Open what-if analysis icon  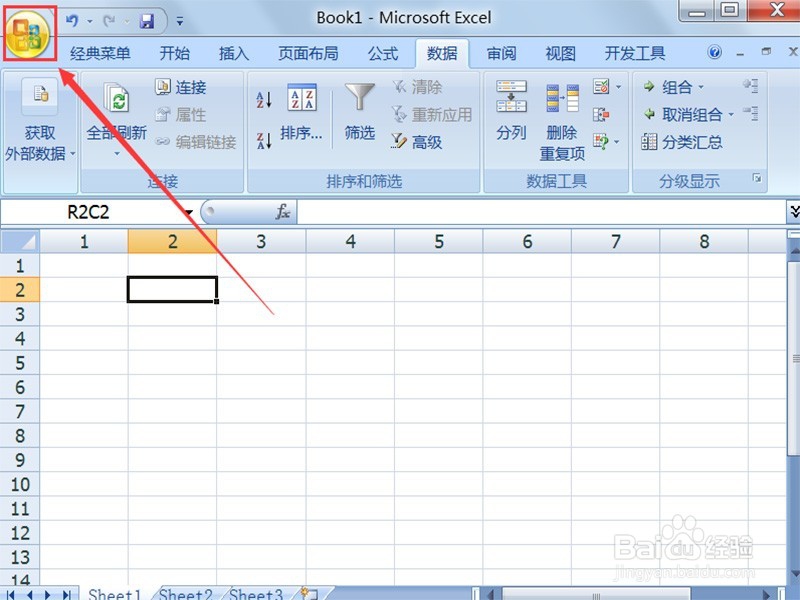point(601,141)
